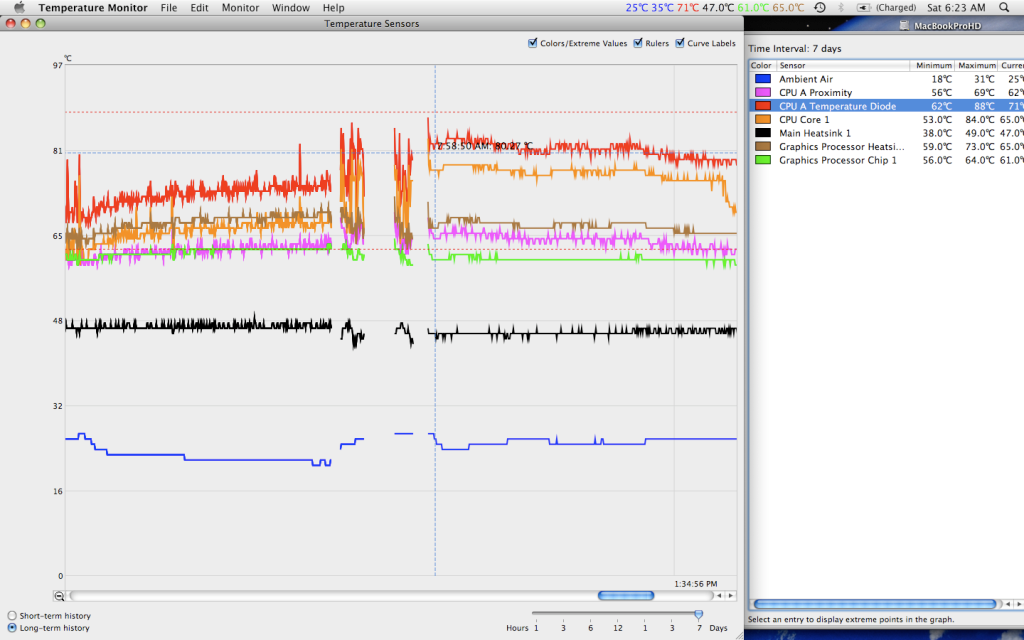Uncheck the Rulers checkbox
This screenshot has width=1024, height=640.
(638, 43)
